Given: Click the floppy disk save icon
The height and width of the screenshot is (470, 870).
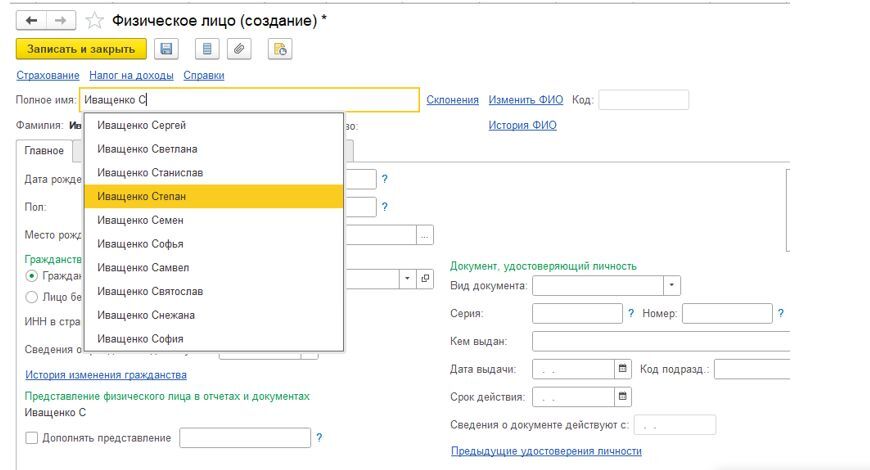Looking at the screenshot, I should click(x=167, y=48).
